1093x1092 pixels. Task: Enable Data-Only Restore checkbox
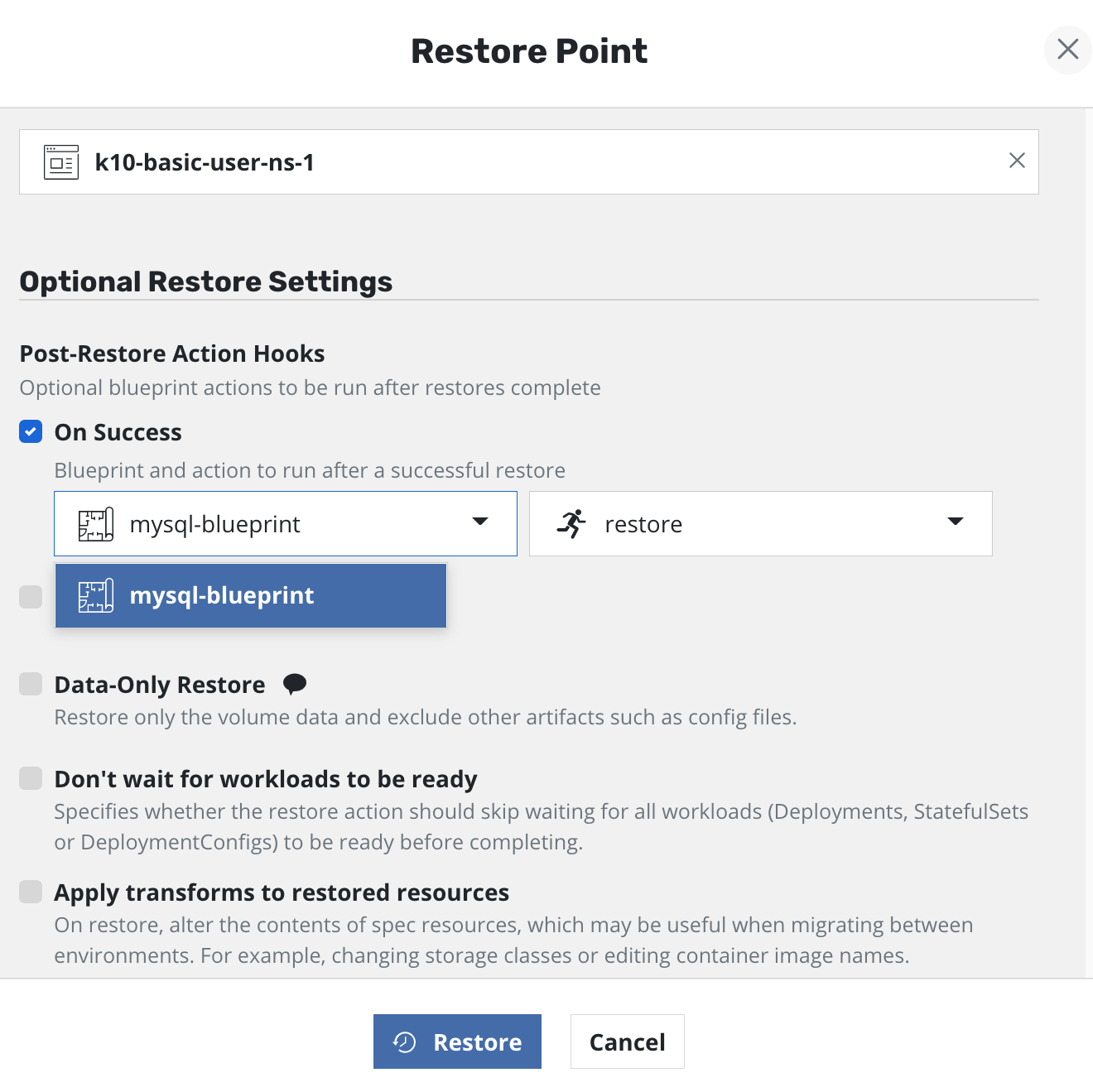coord(31,684)
